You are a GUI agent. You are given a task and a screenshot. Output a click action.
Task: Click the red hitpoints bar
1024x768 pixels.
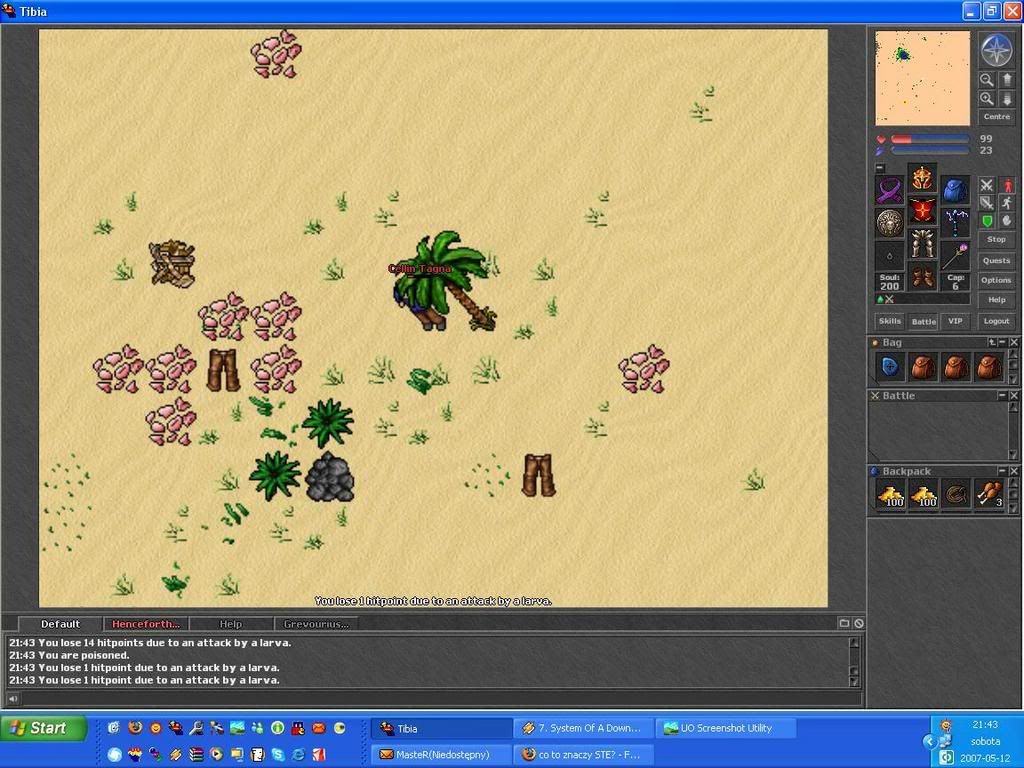[x=930, y=139]
